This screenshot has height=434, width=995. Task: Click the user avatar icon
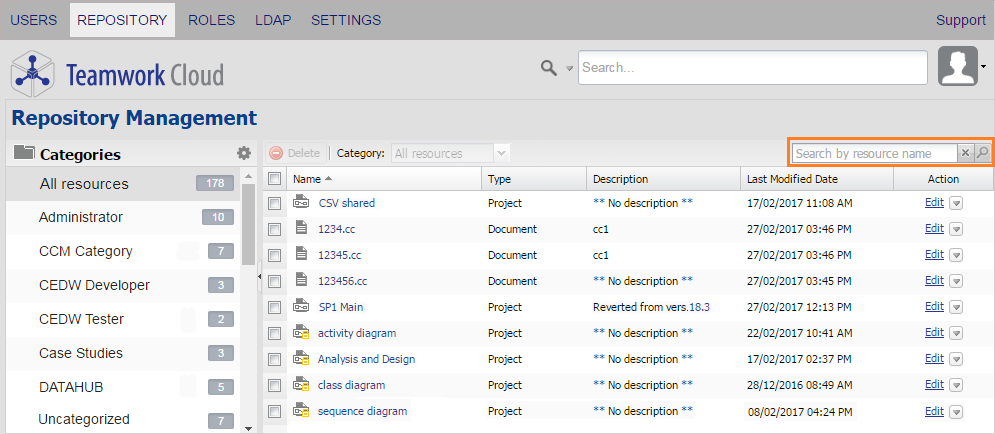coord(958,67)
